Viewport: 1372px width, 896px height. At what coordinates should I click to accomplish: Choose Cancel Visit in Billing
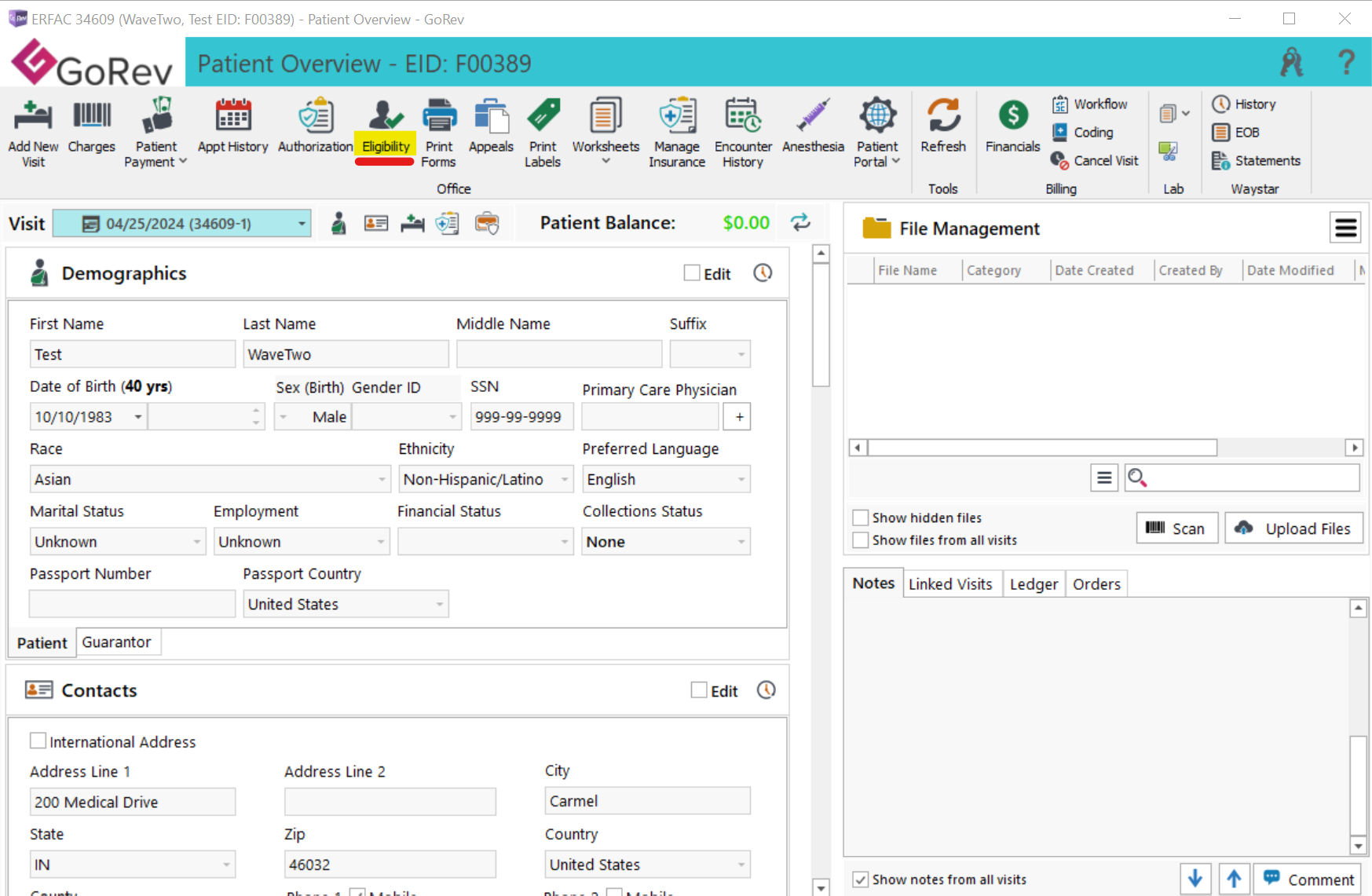pos(1095,160)
